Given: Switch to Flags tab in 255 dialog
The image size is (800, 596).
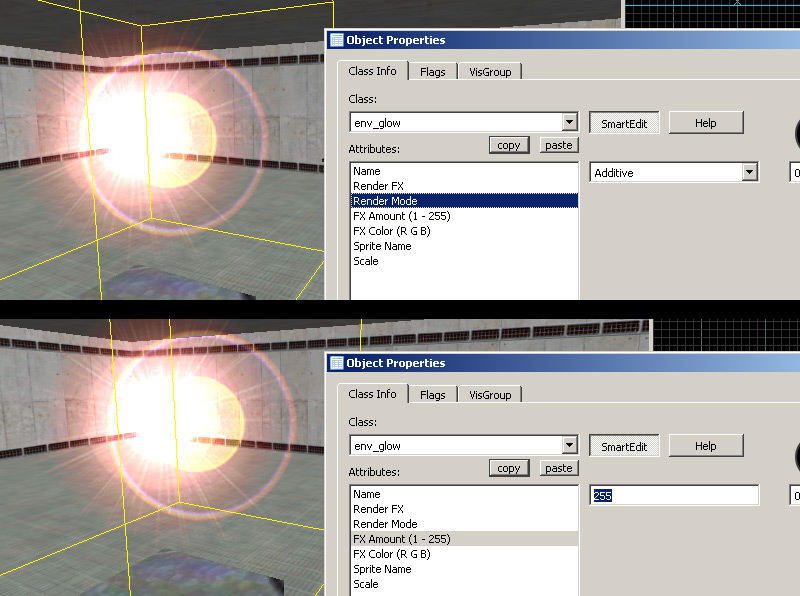Looking at the screenshot, I should coord(433,395).
